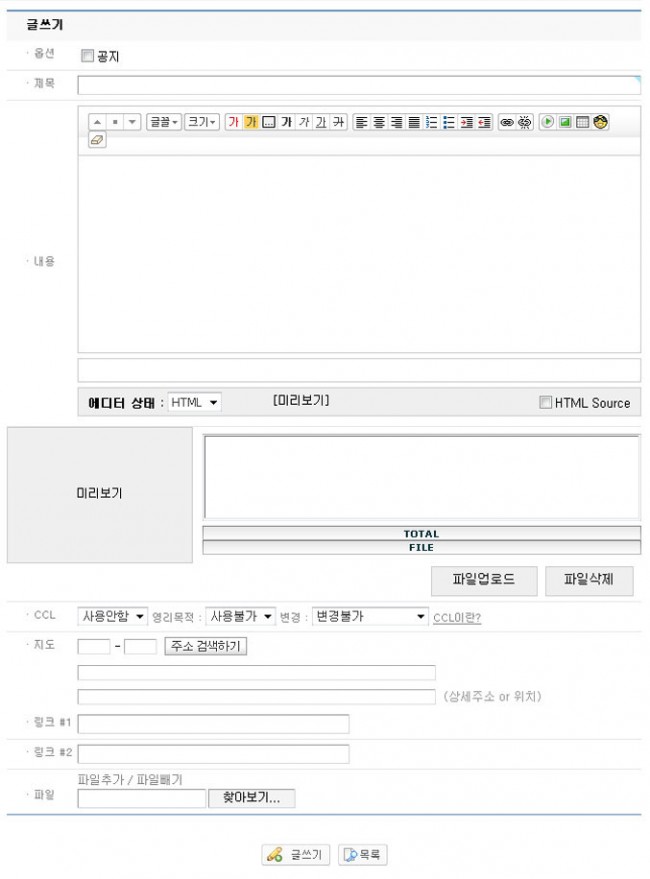Open the 에디터 상태 HTML dropdown
The width and height of the screenshot is (650, 879).
(x=194, y=402)
